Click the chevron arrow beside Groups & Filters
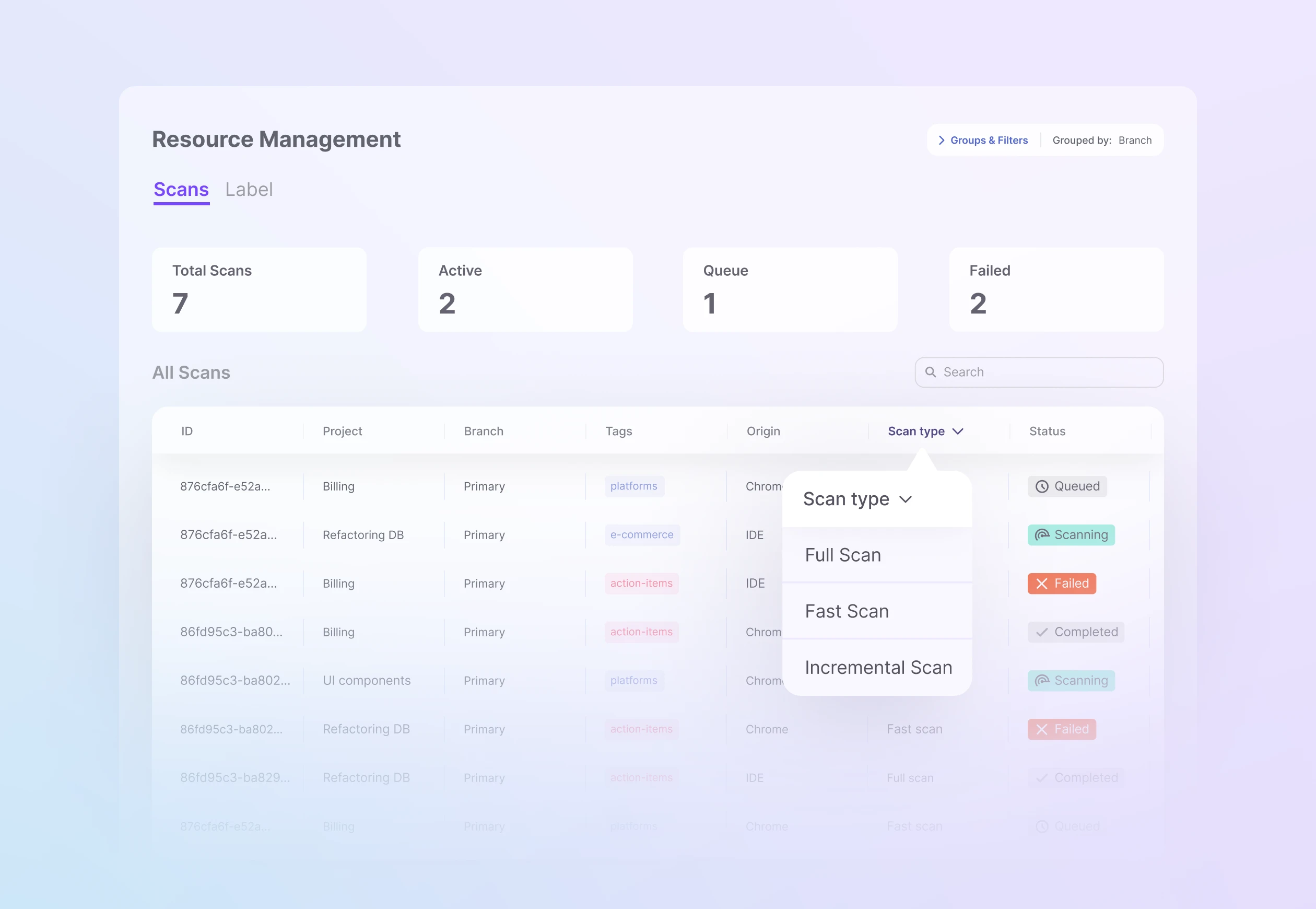1316x909 pixels. [942, 140]
